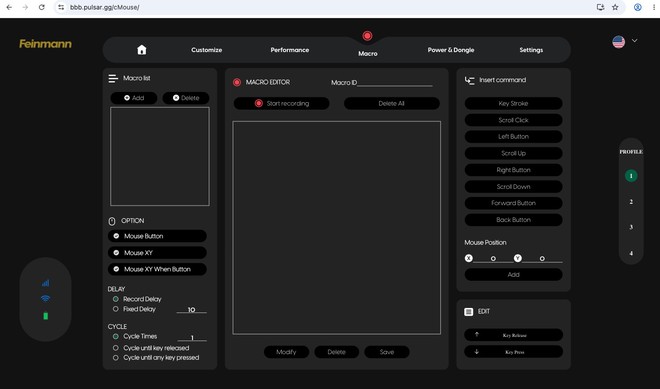The height and width of the screenshot is (389, 660).
Task: Click the site information icon in address bar
Action: click(61, 7)
